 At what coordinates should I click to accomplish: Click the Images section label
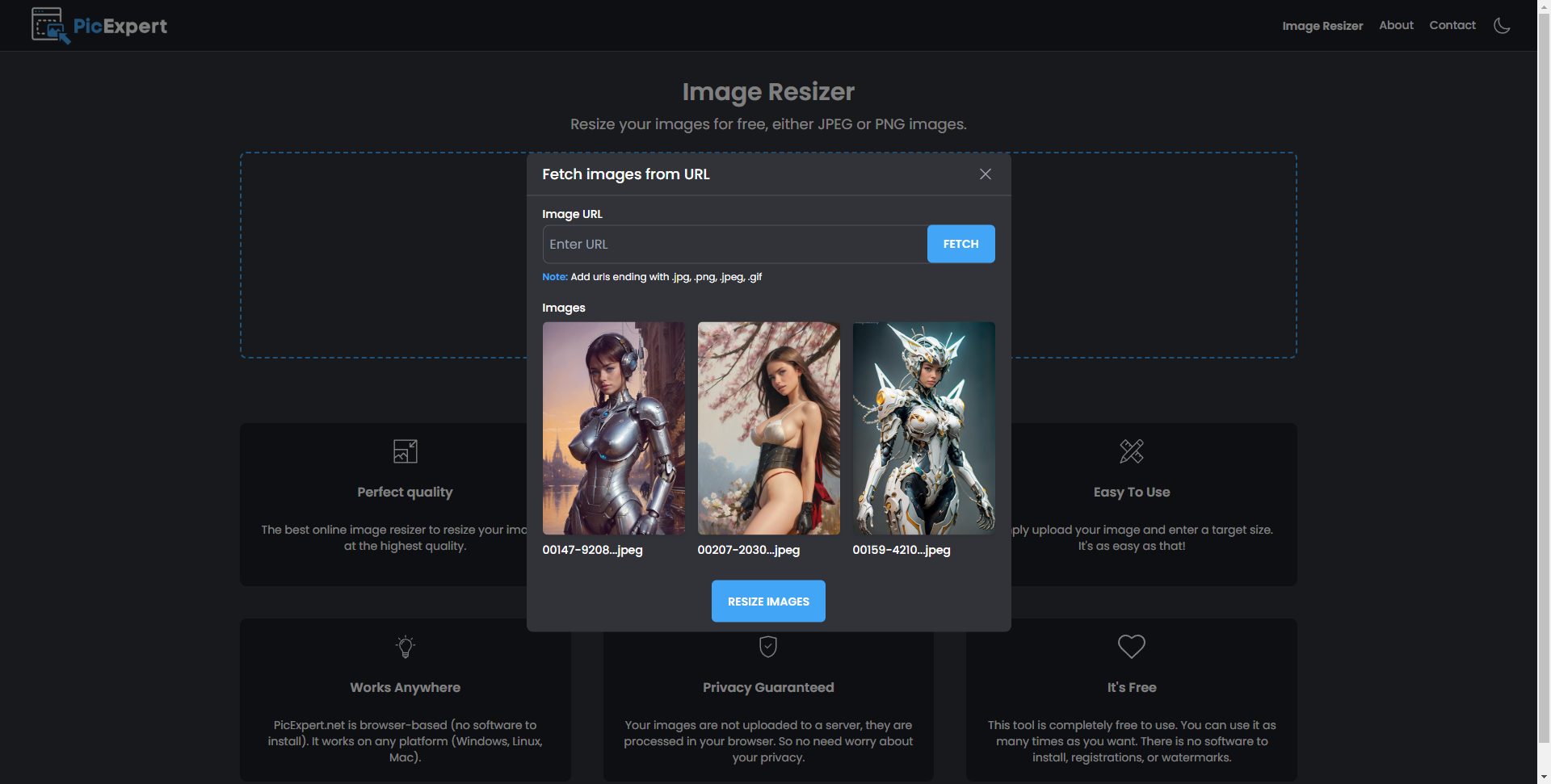point(564,308)
